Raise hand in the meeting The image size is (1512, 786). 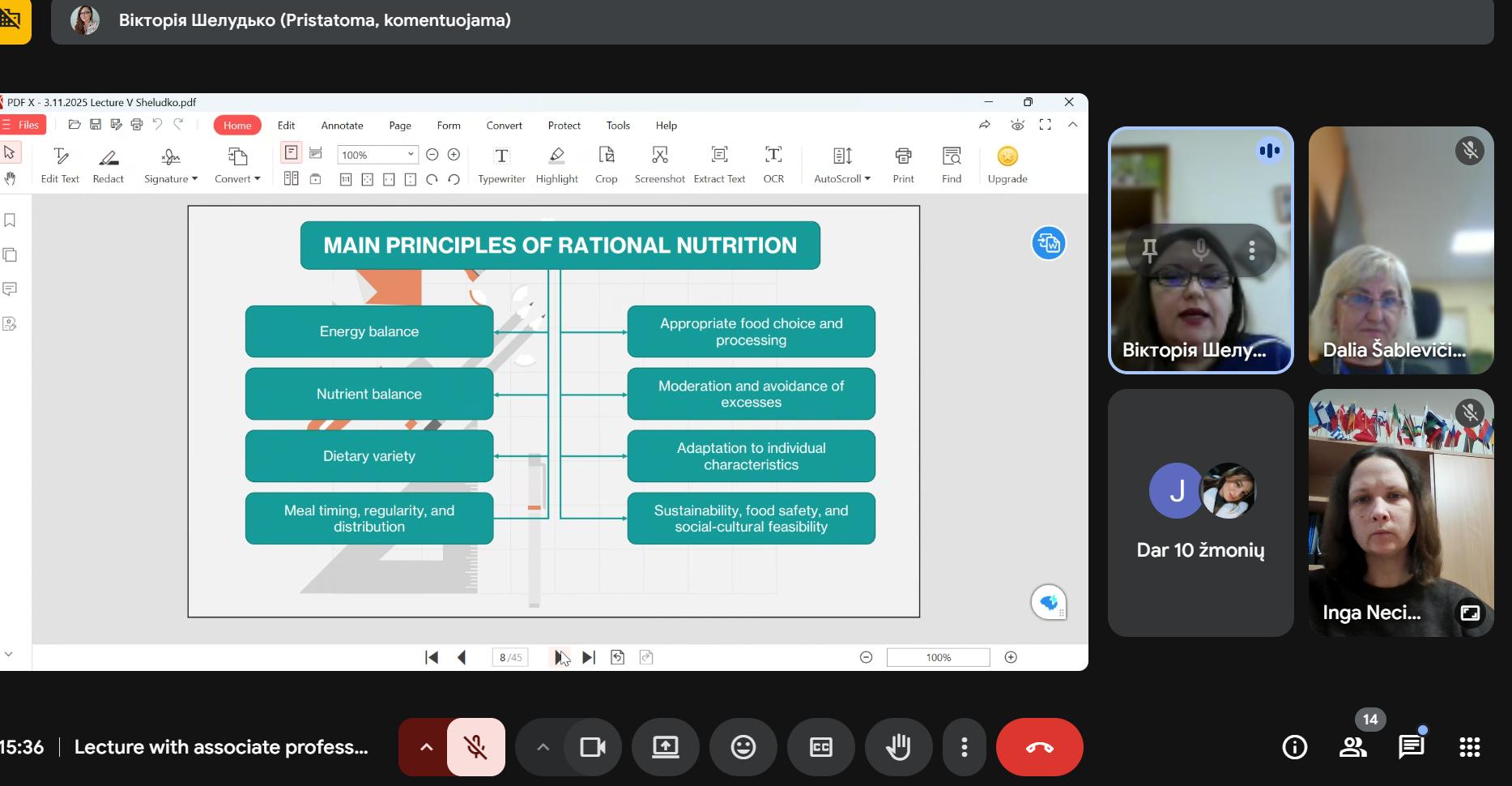[x=898, y=747]
